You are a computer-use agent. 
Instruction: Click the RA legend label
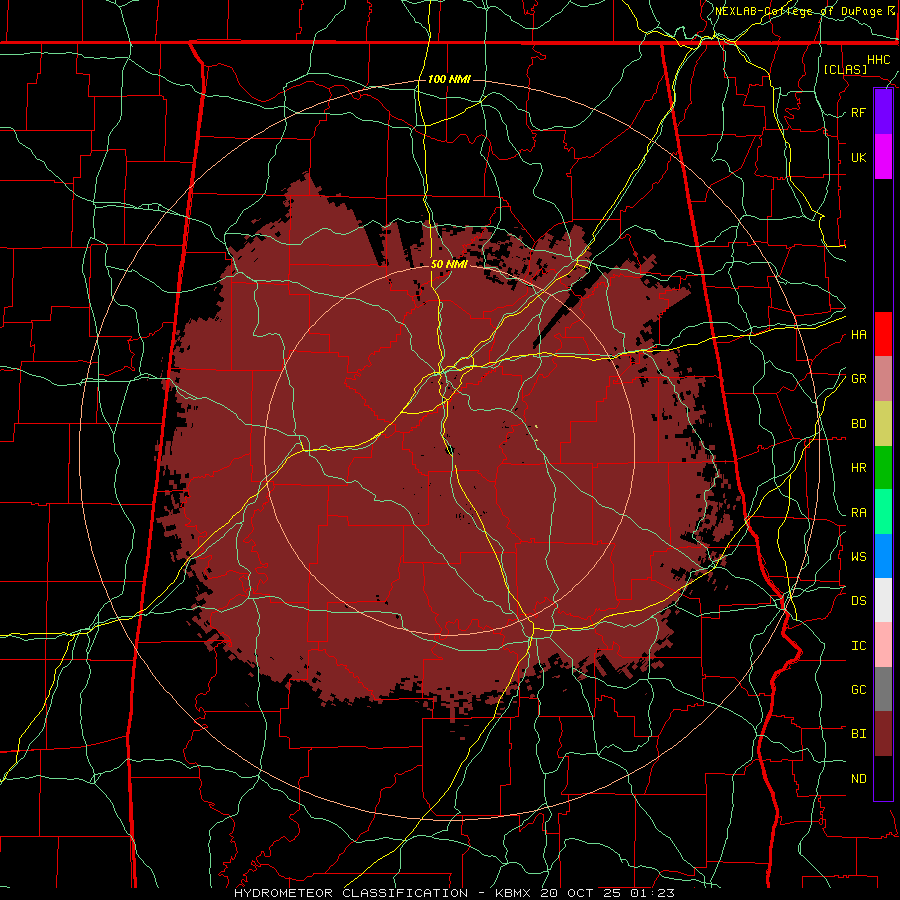coord(859,513)
